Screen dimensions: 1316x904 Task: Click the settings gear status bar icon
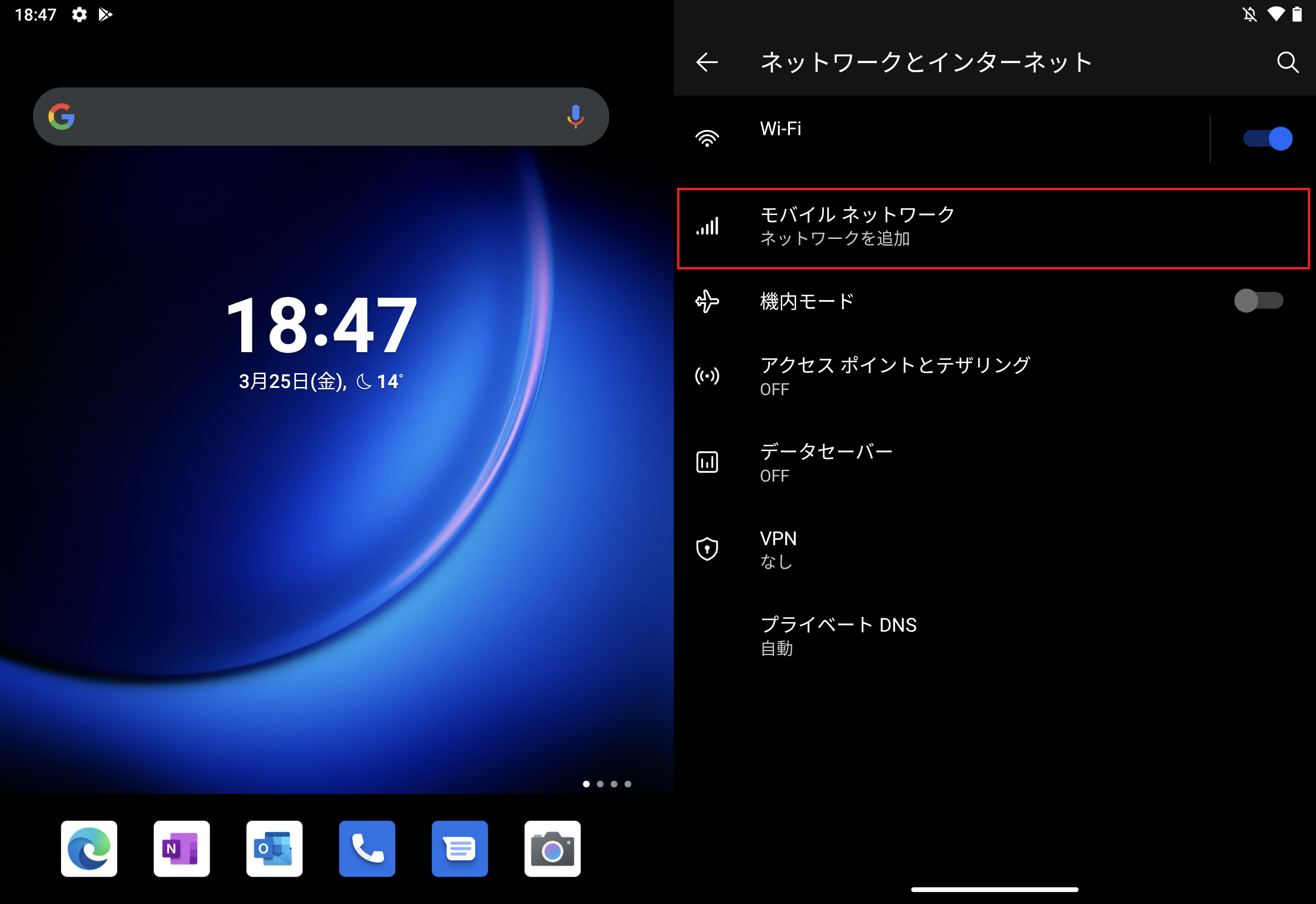79,14
